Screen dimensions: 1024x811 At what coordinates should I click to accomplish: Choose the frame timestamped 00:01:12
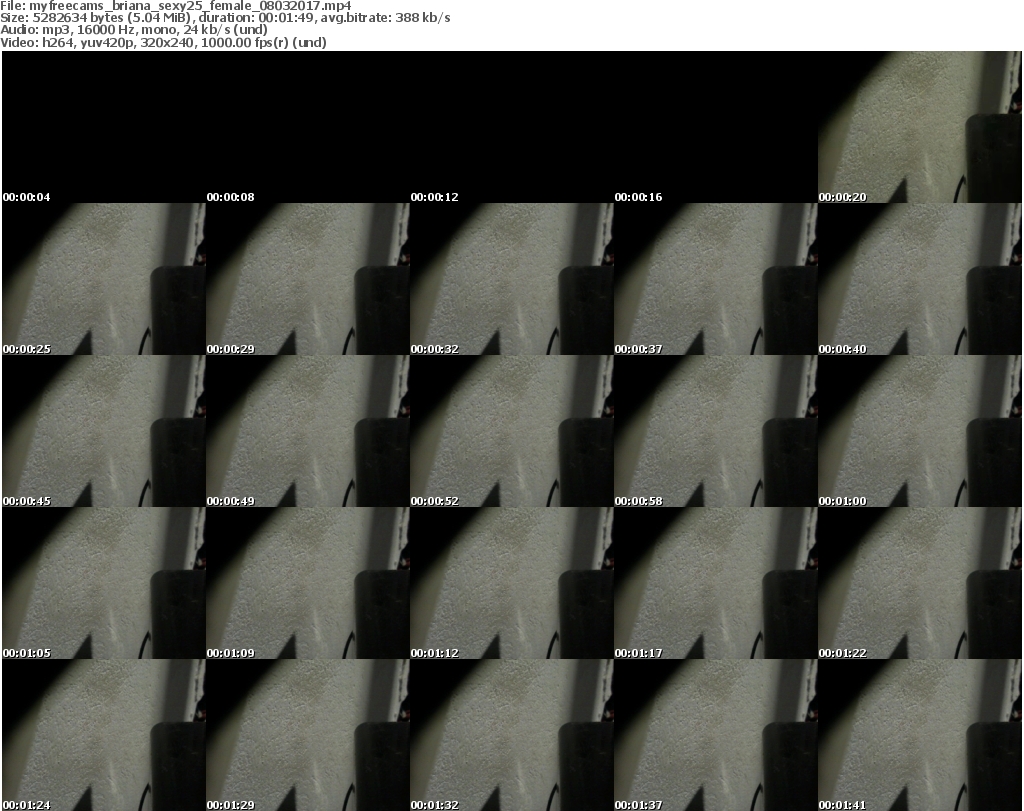[511, 583]
